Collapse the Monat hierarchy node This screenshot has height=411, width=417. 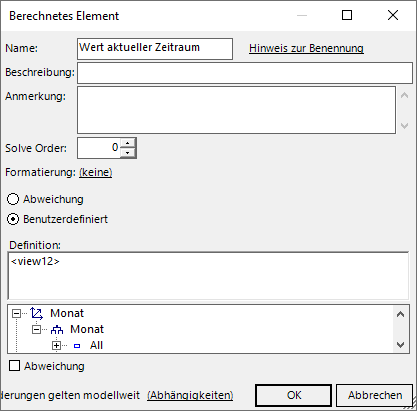[36, 330]
